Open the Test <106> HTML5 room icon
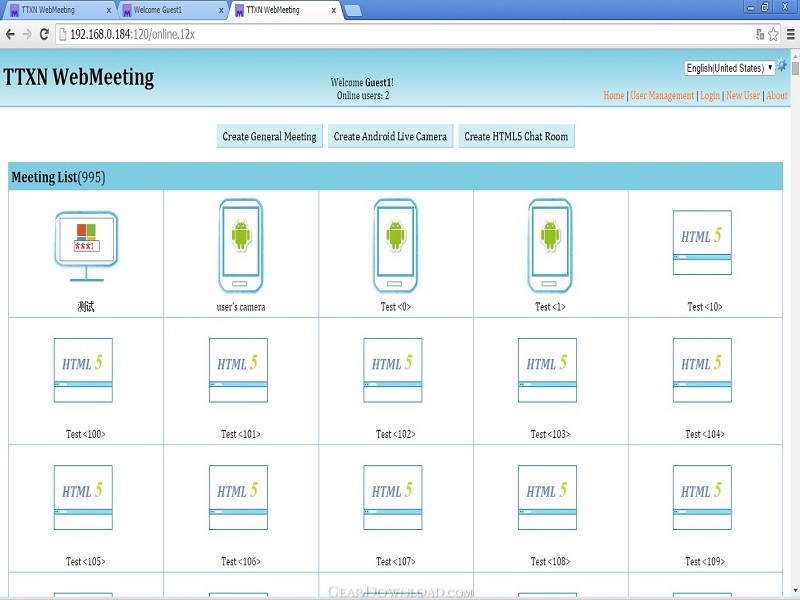This screenshot has width=800, height=600. point(238,497)
